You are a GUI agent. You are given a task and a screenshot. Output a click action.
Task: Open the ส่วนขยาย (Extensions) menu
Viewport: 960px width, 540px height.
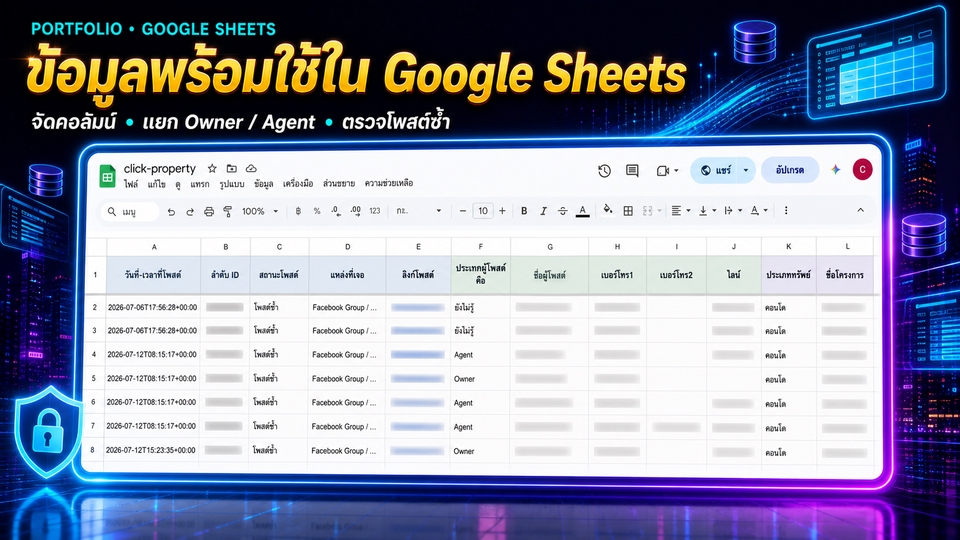(x=339, y=184)
